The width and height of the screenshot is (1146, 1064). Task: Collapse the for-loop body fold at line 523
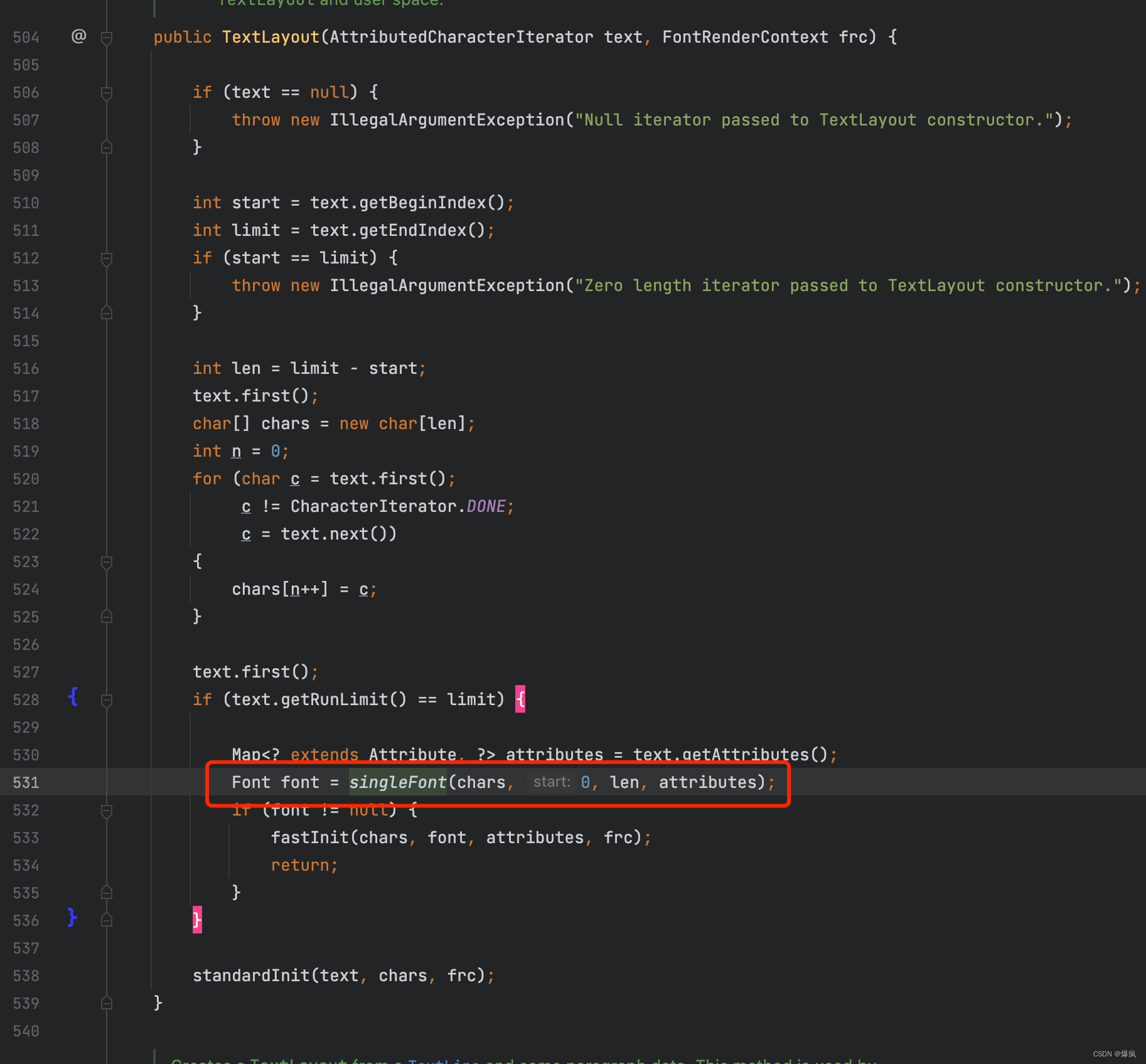[107, 562]
